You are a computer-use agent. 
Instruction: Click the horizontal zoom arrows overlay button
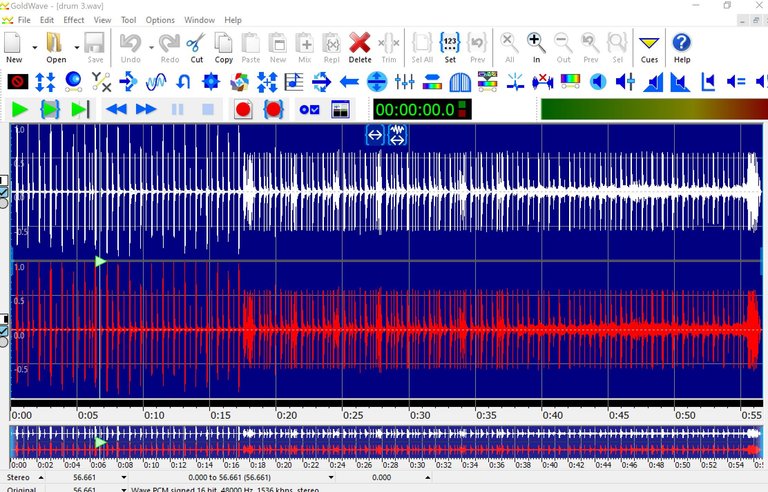[375, 135]
